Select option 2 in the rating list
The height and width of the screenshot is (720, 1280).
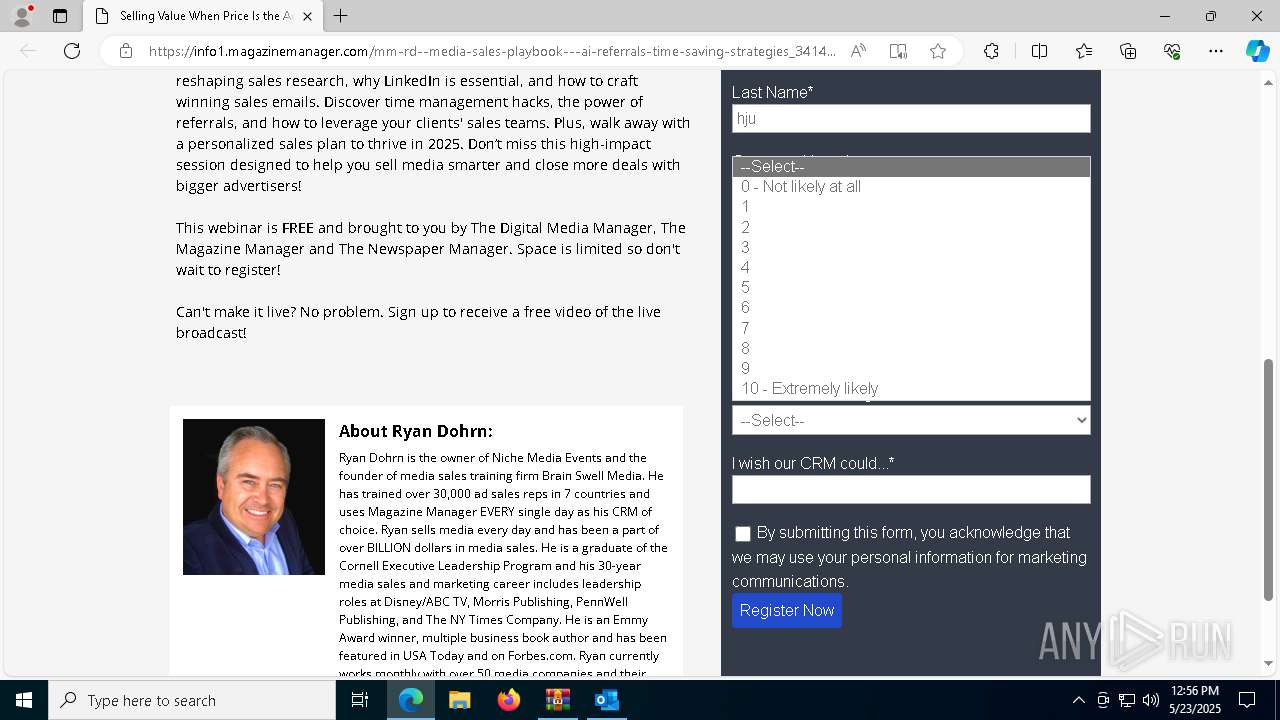pos(911,227)
